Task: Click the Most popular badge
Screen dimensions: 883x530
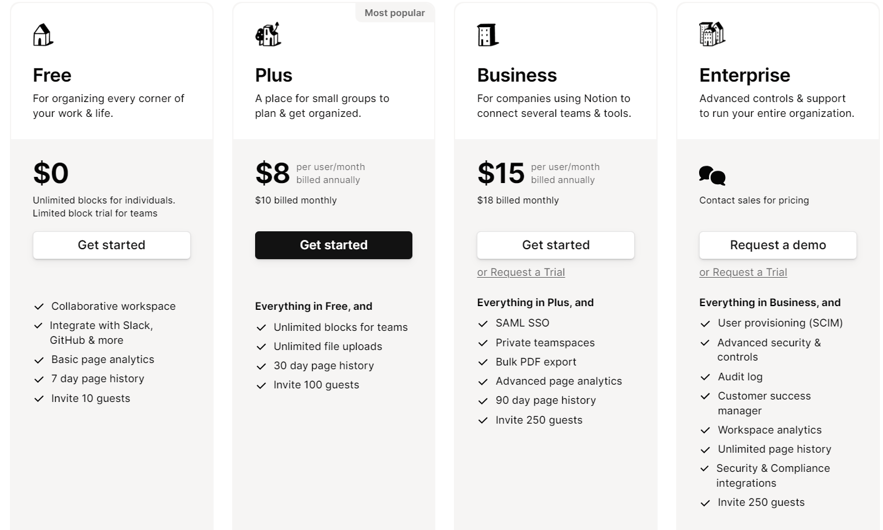Action: click(394, 12)
